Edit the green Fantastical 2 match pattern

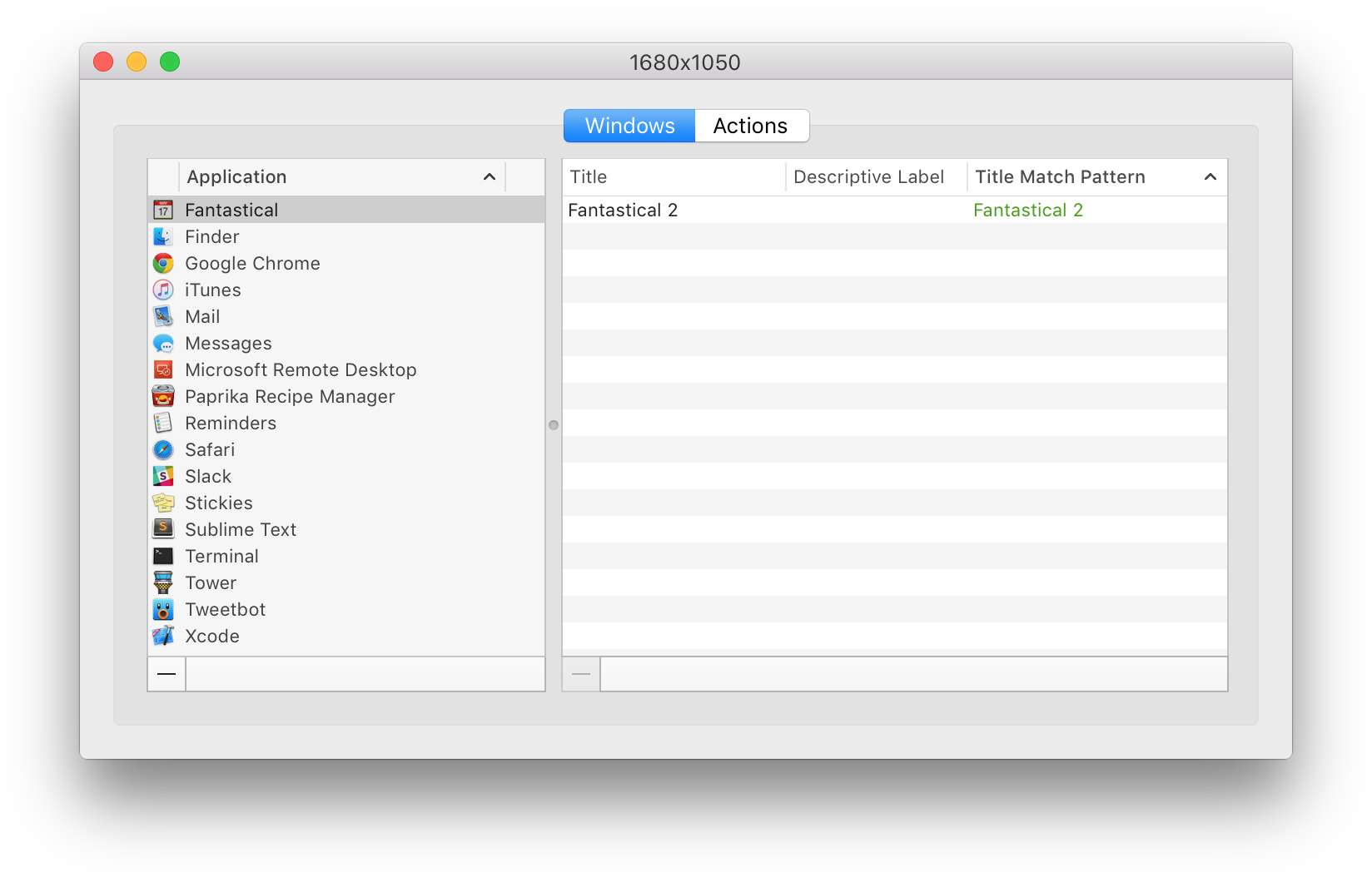[1028, 210]
